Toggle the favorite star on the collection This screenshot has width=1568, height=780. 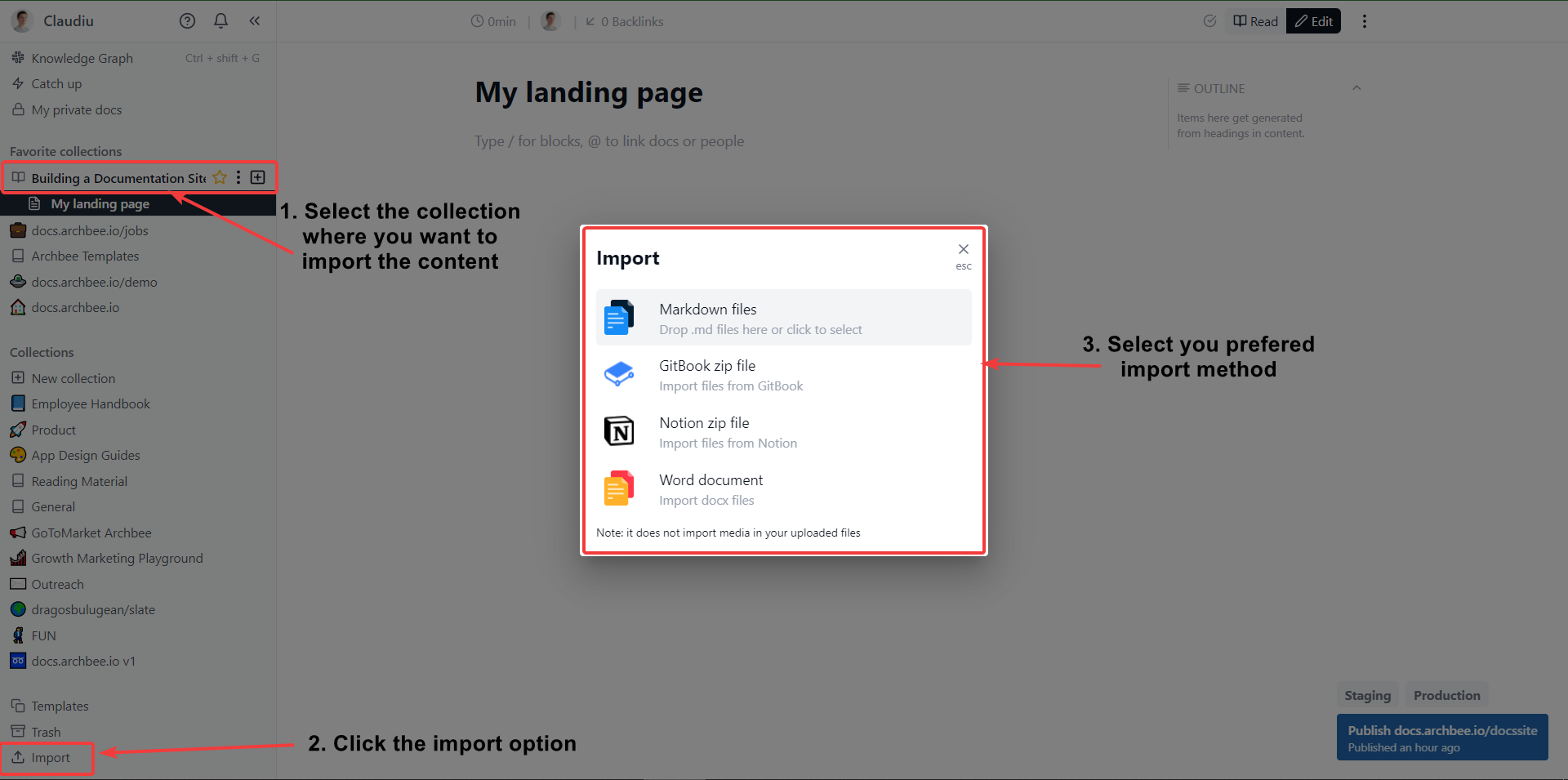219,177
